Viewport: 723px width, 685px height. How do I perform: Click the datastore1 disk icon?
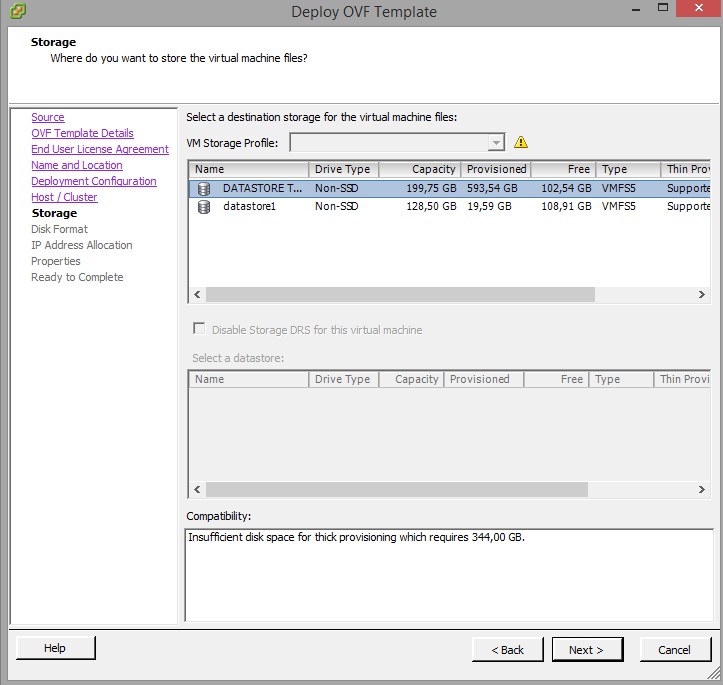[204, 207]
